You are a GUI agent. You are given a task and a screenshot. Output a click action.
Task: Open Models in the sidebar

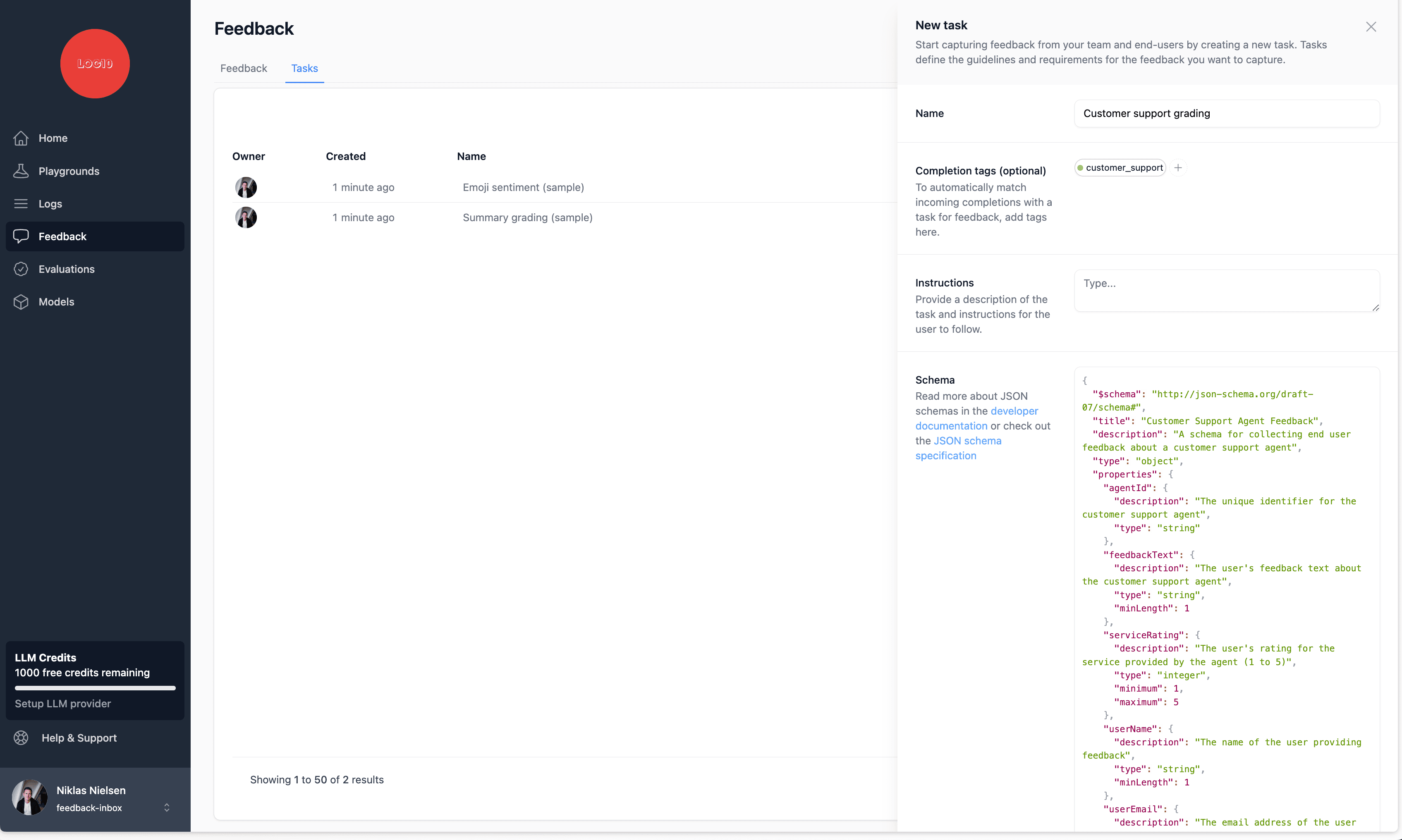(95, 302)
